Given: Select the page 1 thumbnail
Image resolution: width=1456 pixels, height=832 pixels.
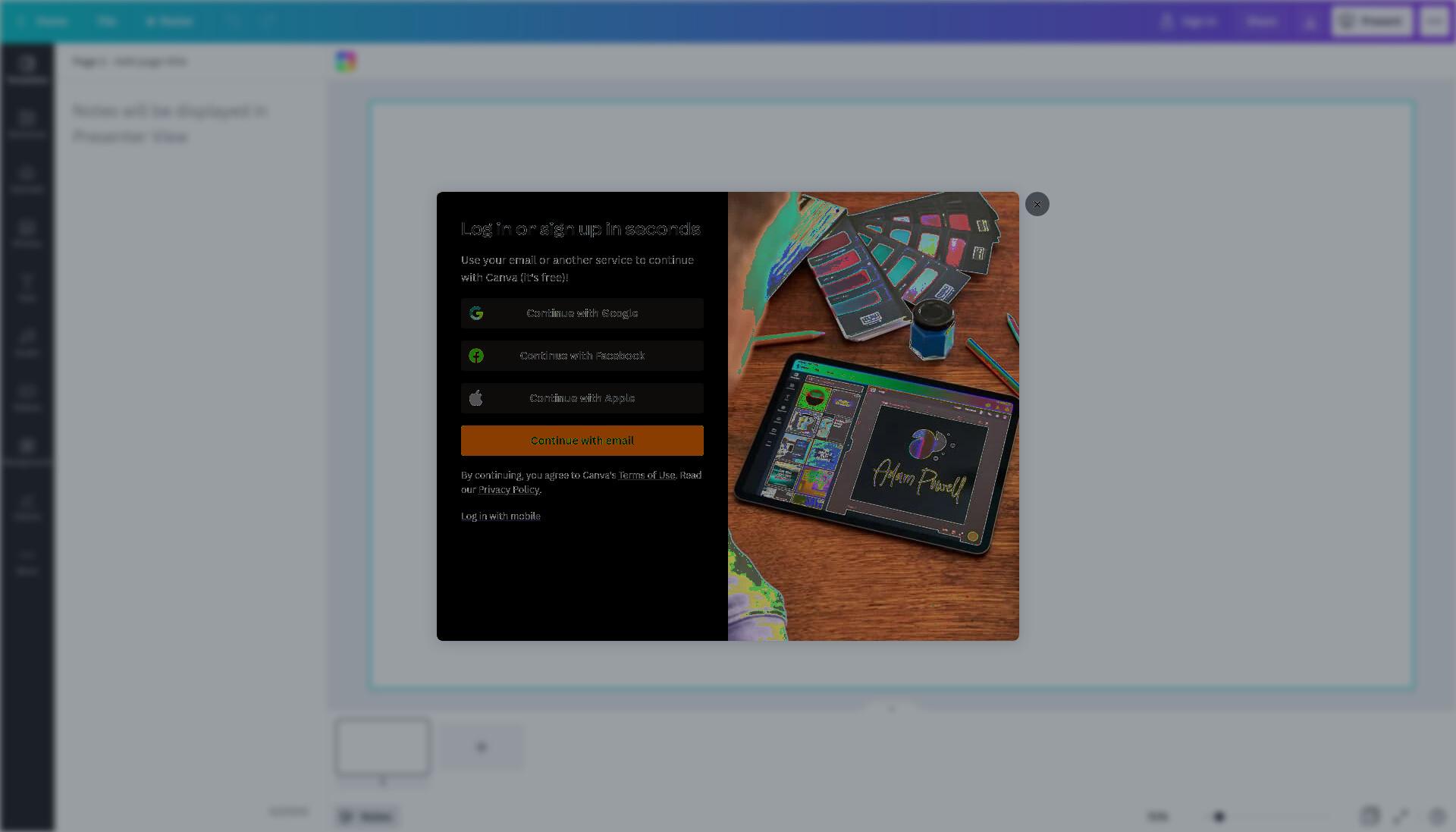Looking at the screenshot, I should [383, 747].
